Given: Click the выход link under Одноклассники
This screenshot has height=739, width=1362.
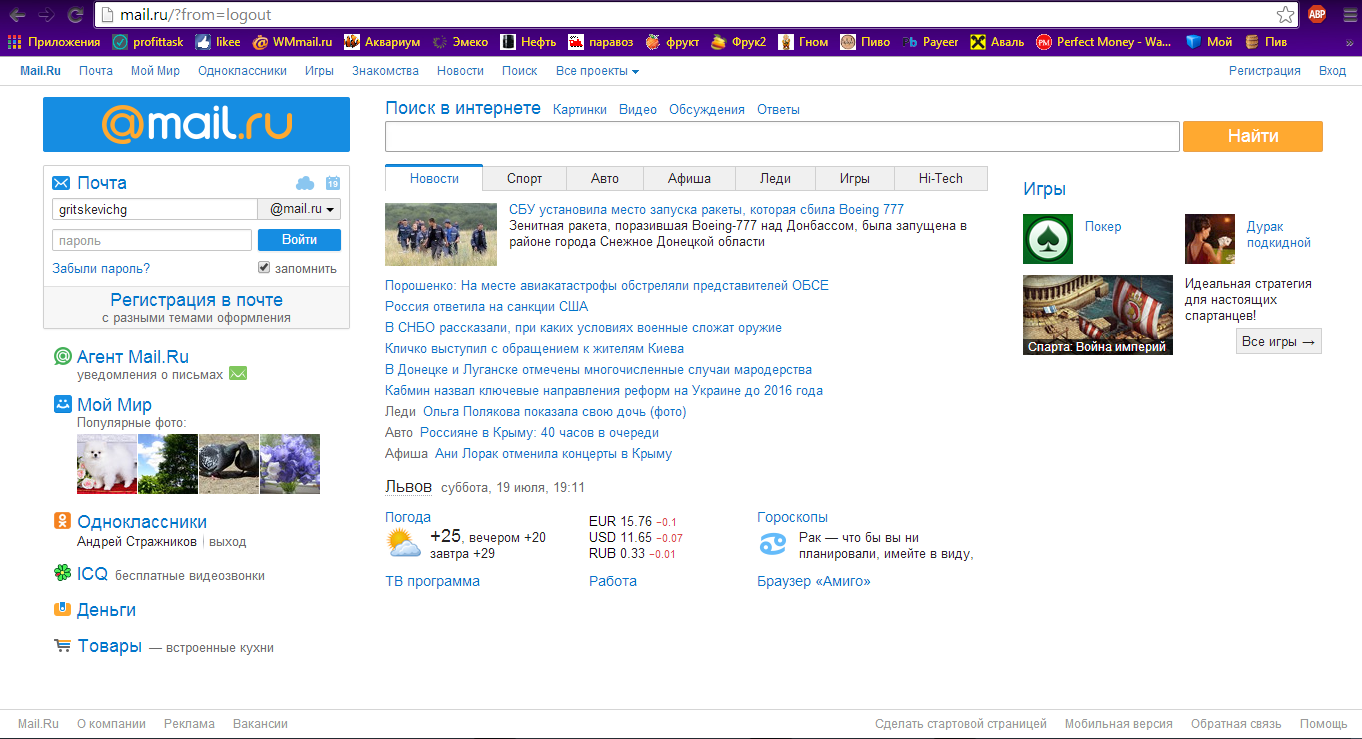Looking at the screenshot, I should (x=227, y=541).
